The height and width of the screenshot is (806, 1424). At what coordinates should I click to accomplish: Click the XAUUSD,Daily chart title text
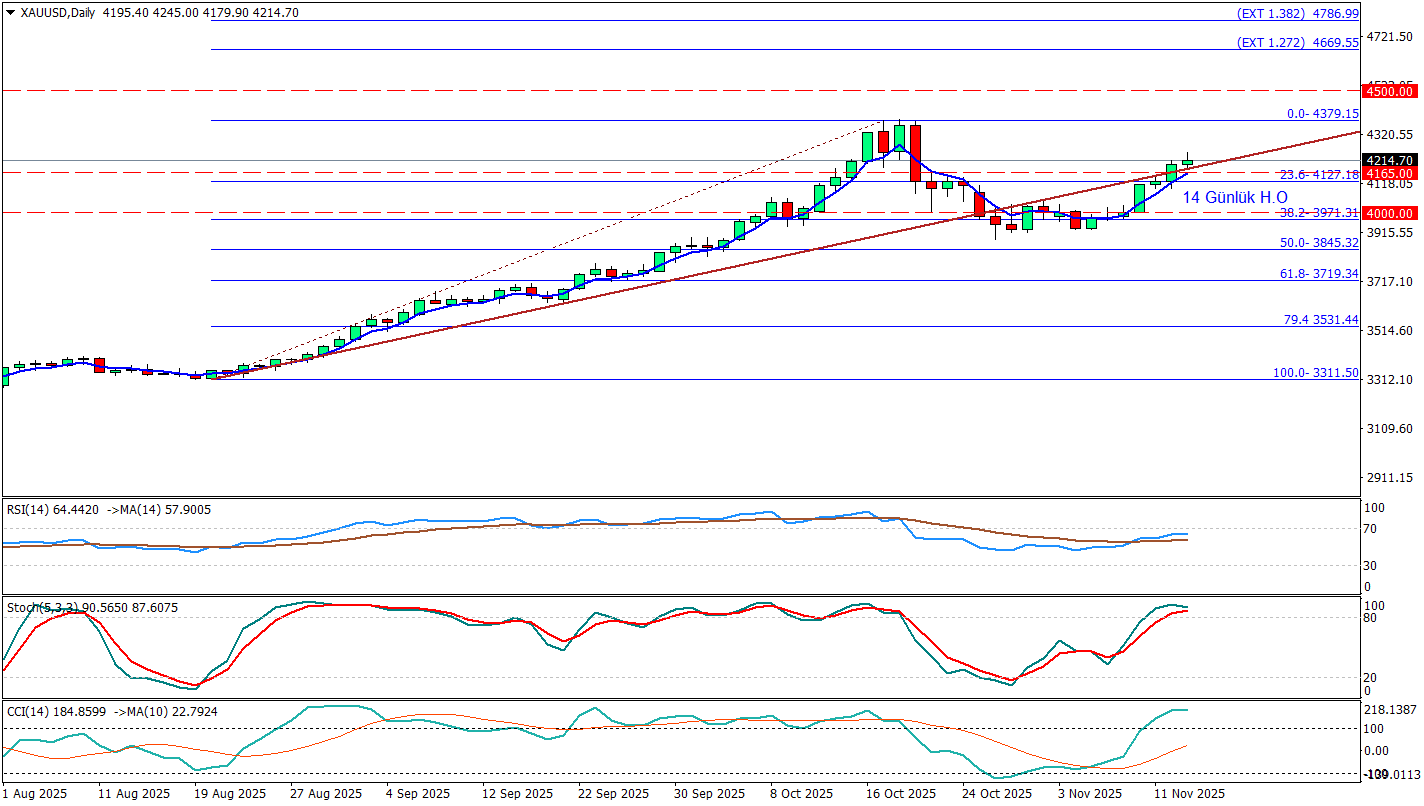click(54, 13)
